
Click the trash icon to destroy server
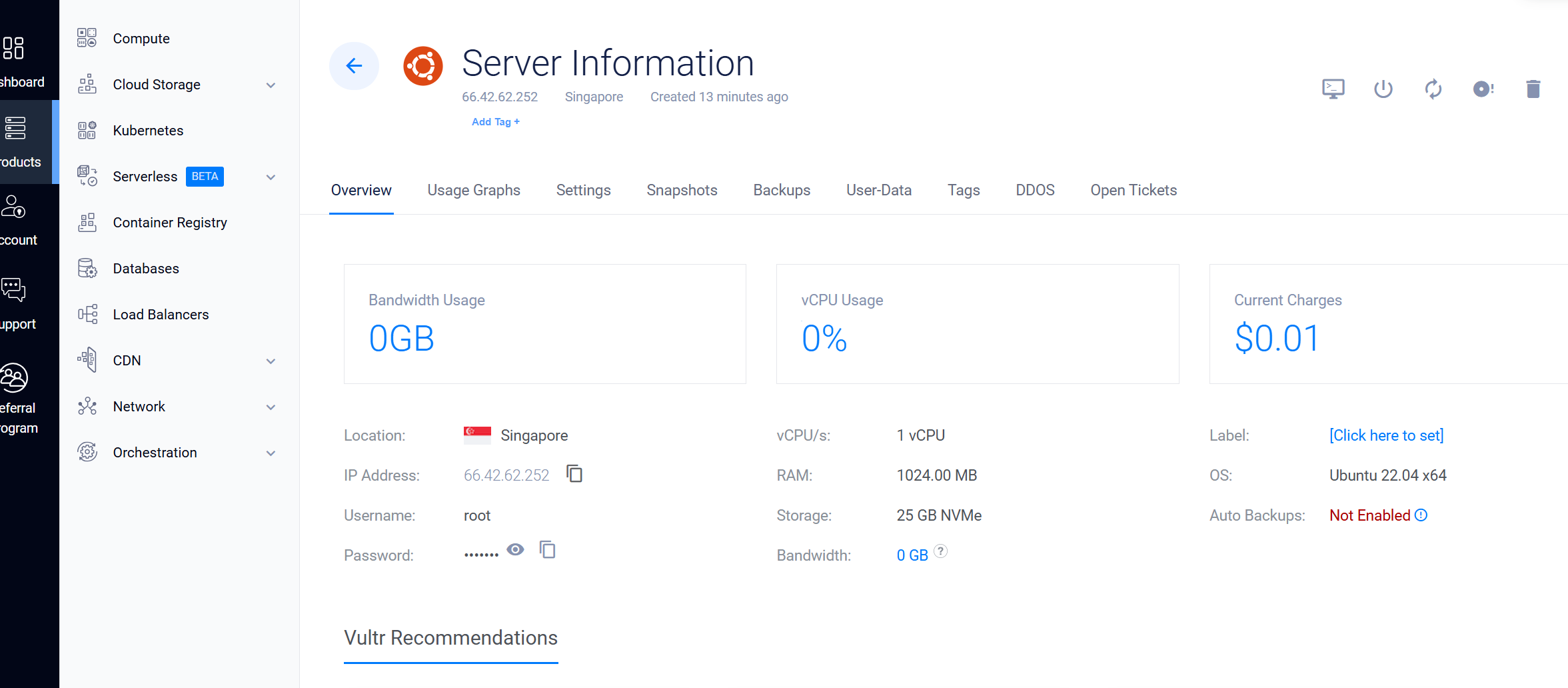coord(1533,89)
